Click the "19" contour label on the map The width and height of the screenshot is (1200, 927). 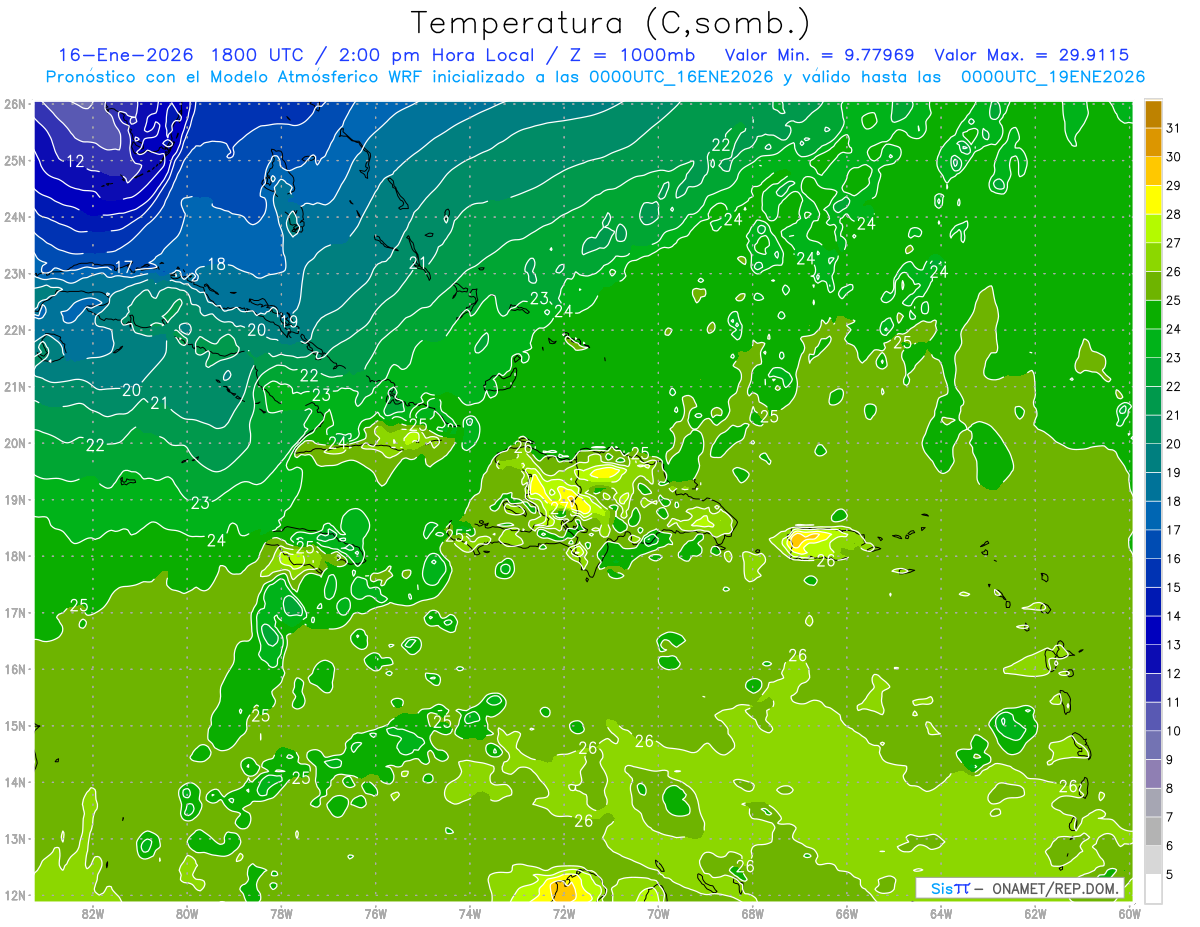289,321
